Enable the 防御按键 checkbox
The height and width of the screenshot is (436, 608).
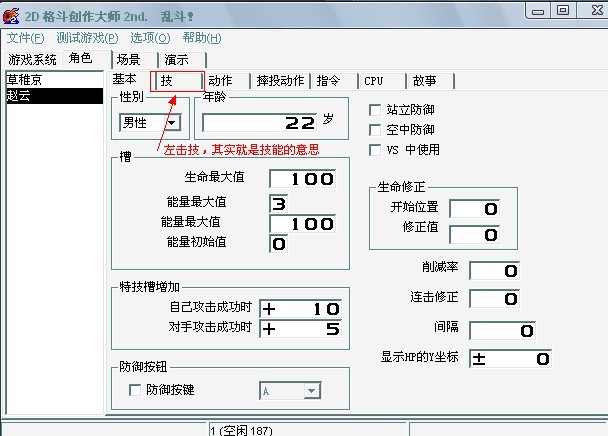click(x=135, y=390)
